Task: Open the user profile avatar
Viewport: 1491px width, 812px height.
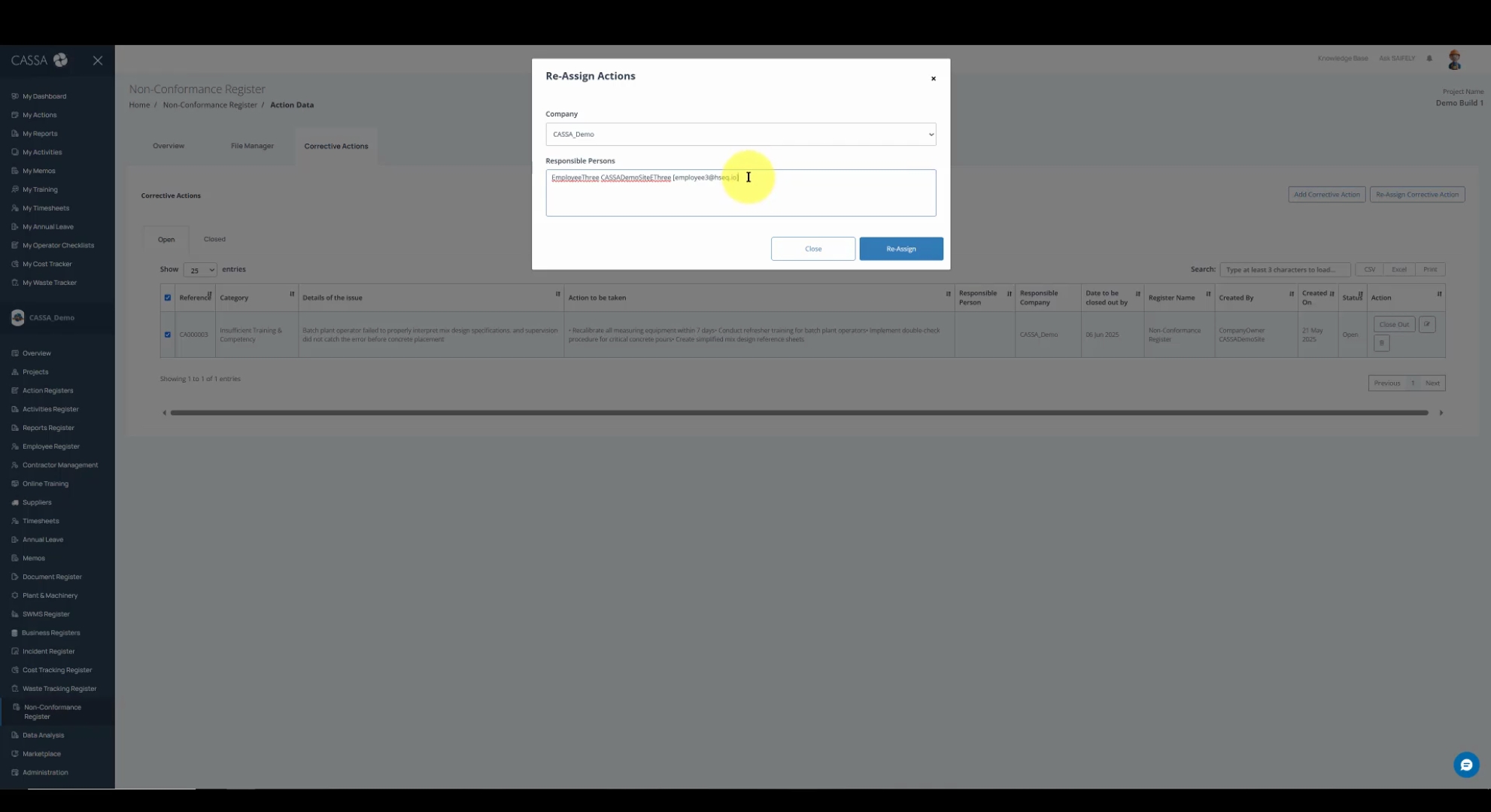Action: click(1454, 60)
